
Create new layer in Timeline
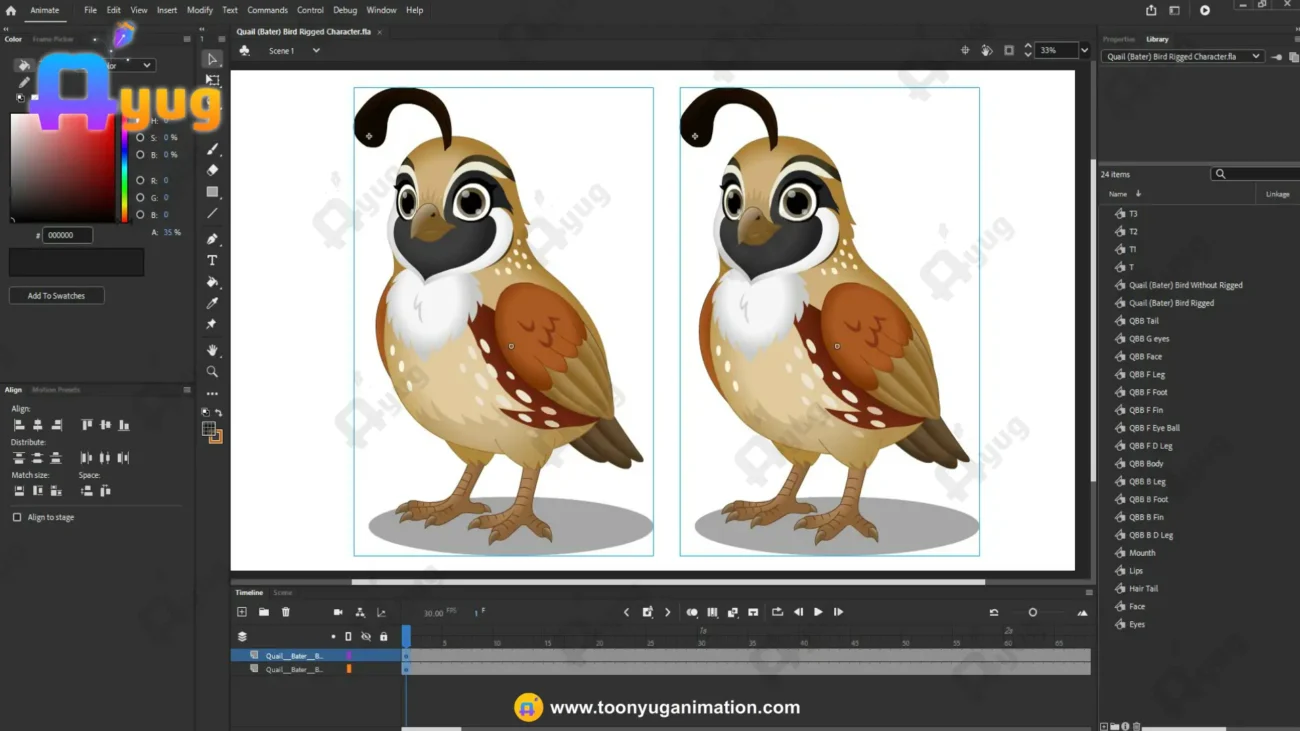[242, 612]
